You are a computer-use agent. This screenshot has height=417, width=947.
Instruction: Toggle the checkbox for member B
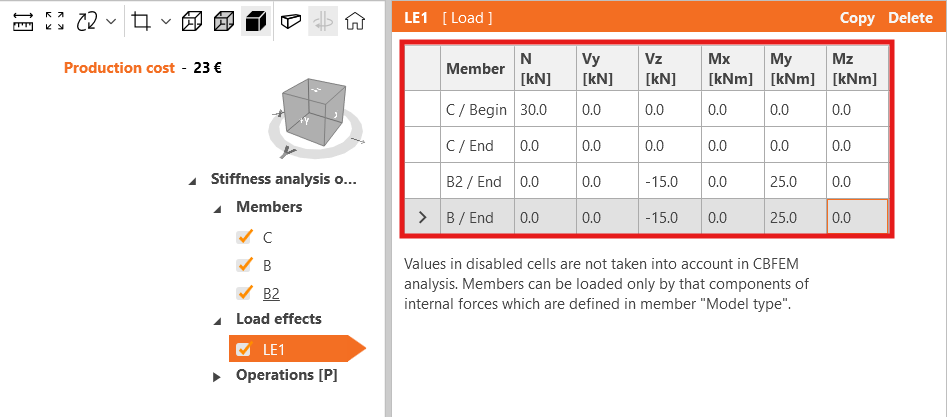click(243, 266)
